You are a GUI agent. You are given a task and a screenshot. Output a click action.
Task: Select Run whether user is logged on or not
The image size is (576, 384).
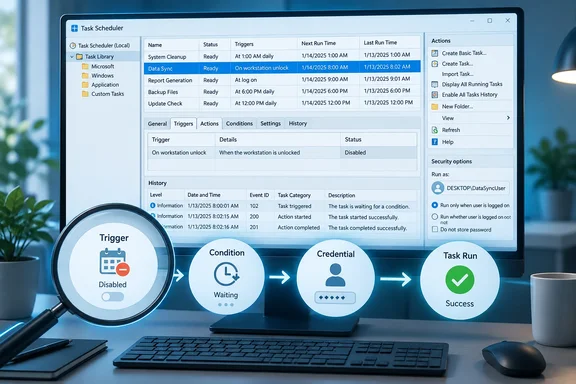pyautogui.click(x=435, y=217)
